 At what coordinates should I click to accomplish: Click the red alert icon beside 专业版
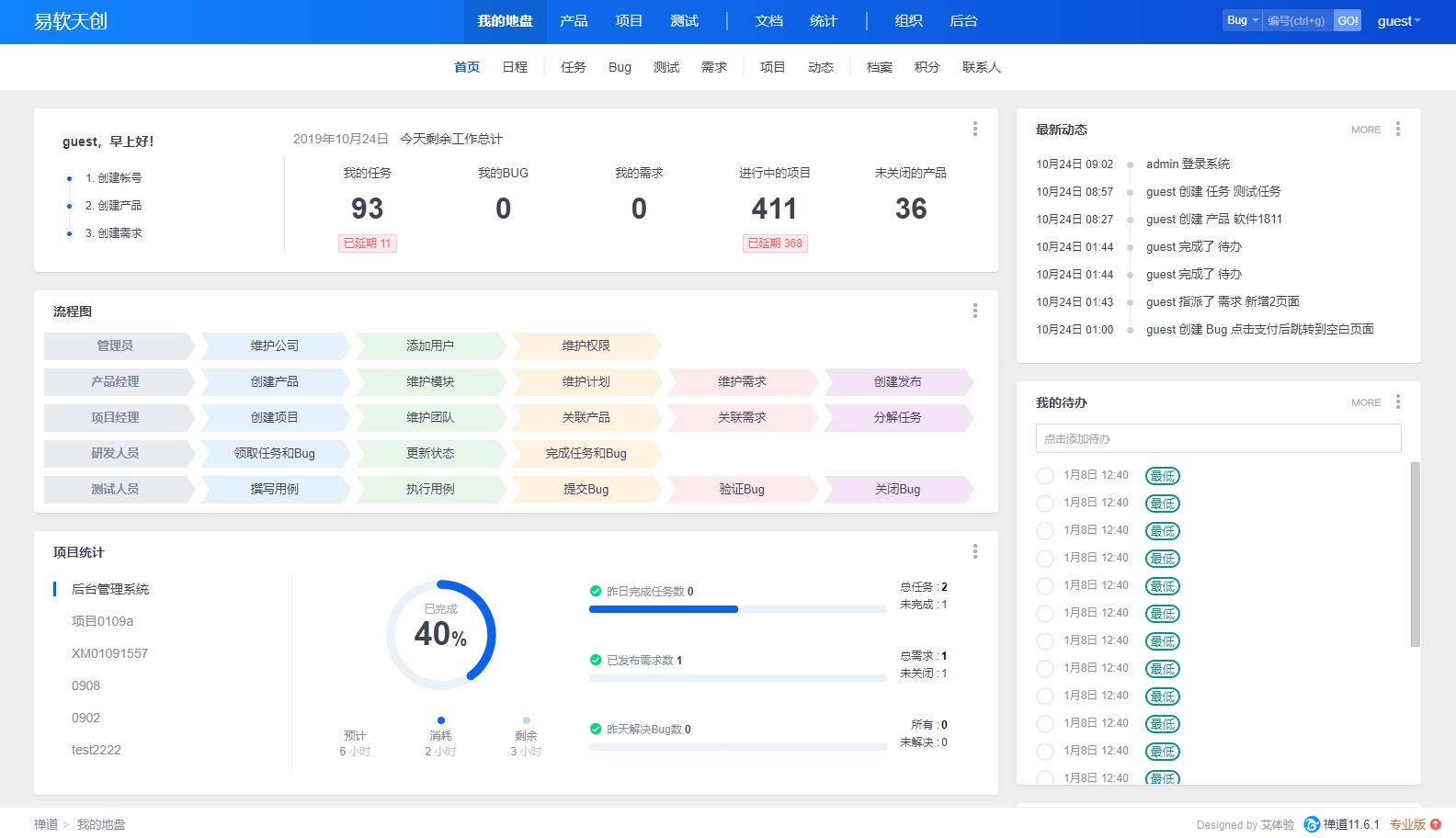point(1436,824)
